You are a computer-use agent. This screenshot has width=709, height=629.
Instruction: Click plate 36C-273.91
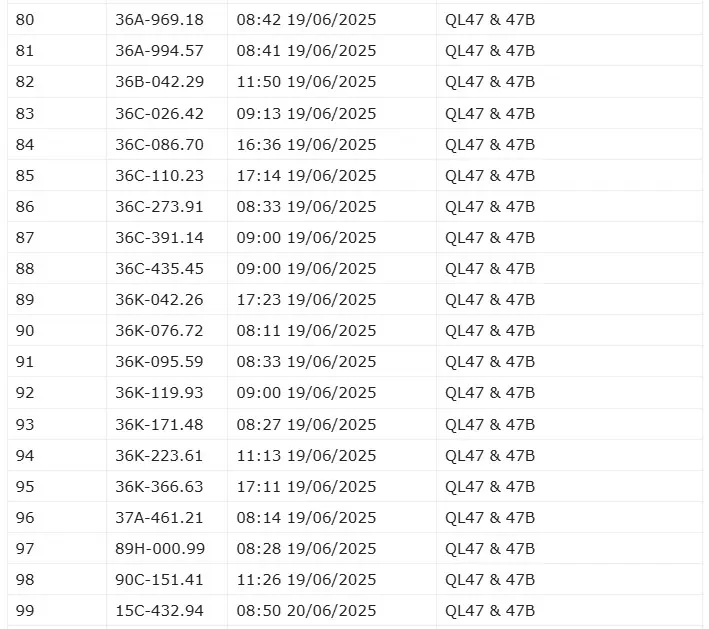159,206
